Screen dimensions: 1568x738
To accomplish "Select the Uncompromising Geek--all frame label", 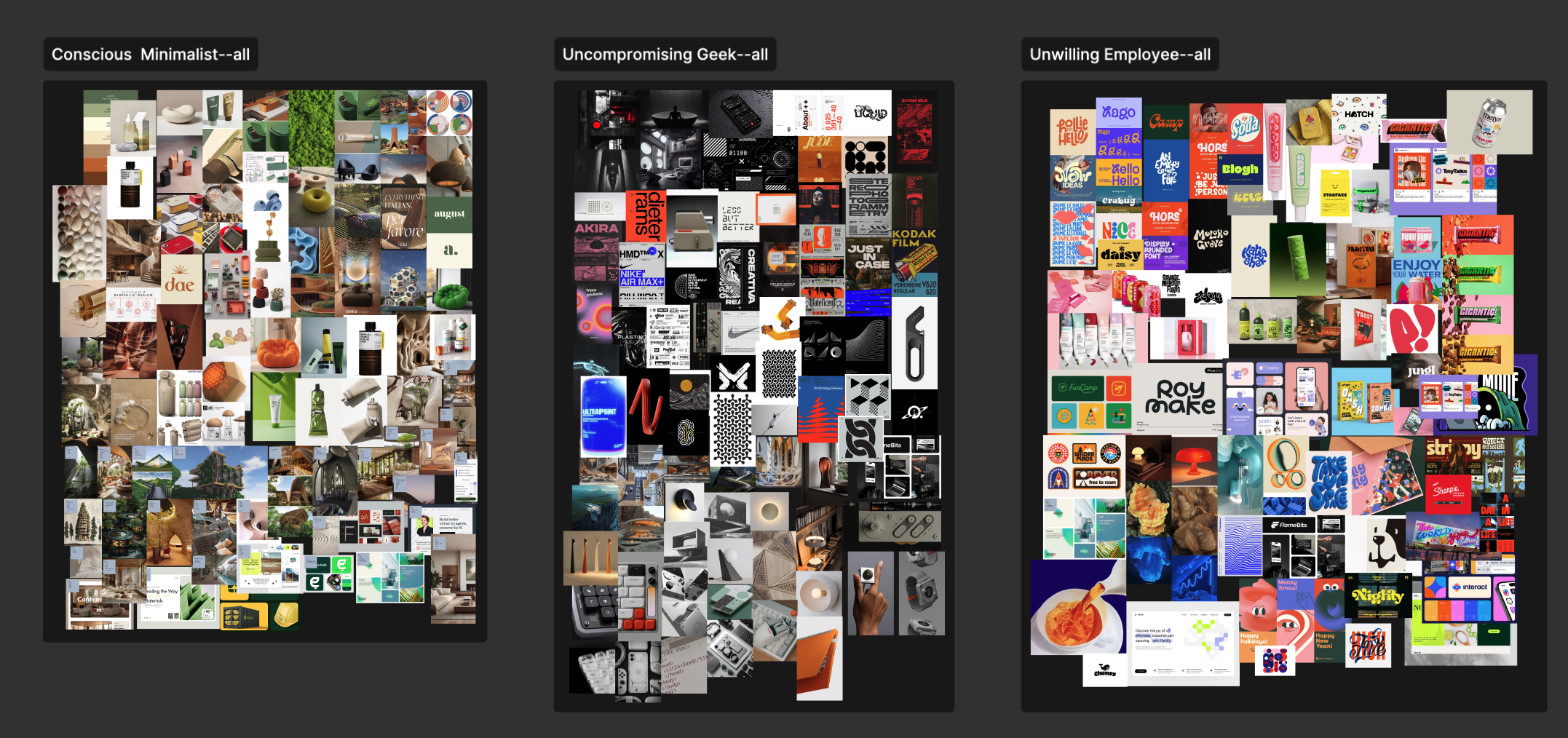I will point(665,55).
